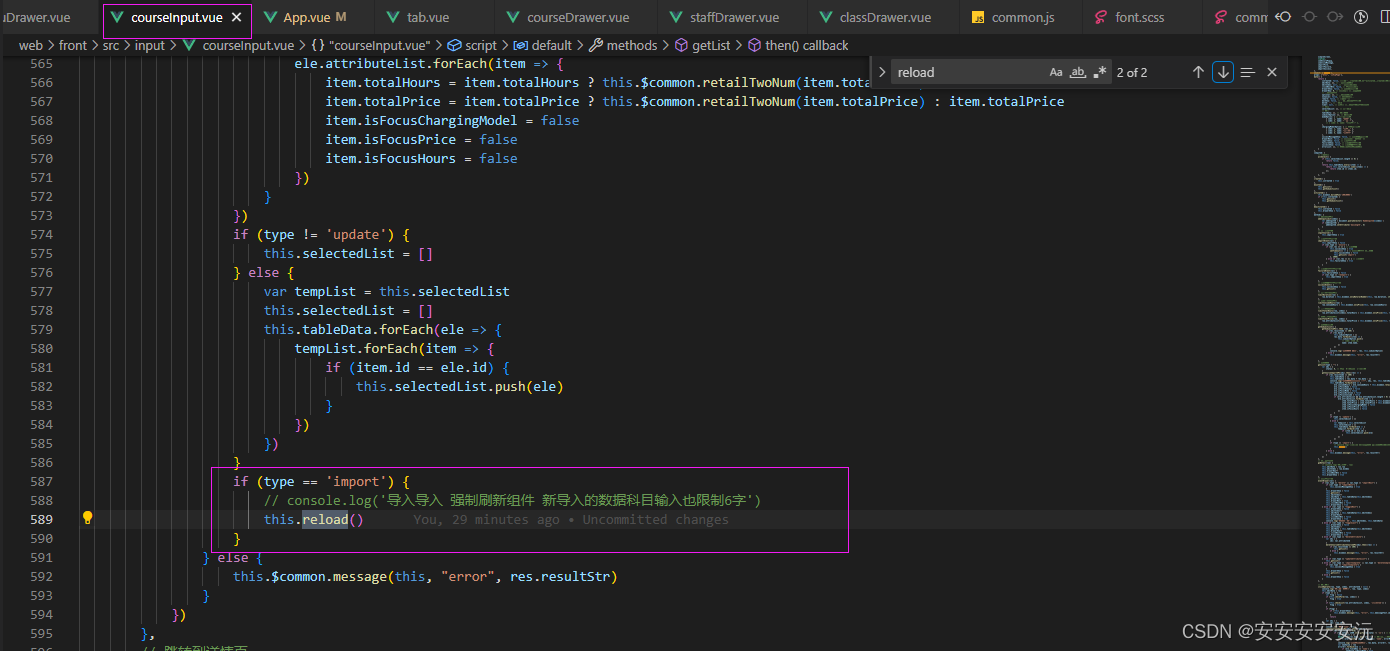Click the git blame 'You, 29 minutes ago' annotation
The image size is (1390, 651).
point(571,519)
